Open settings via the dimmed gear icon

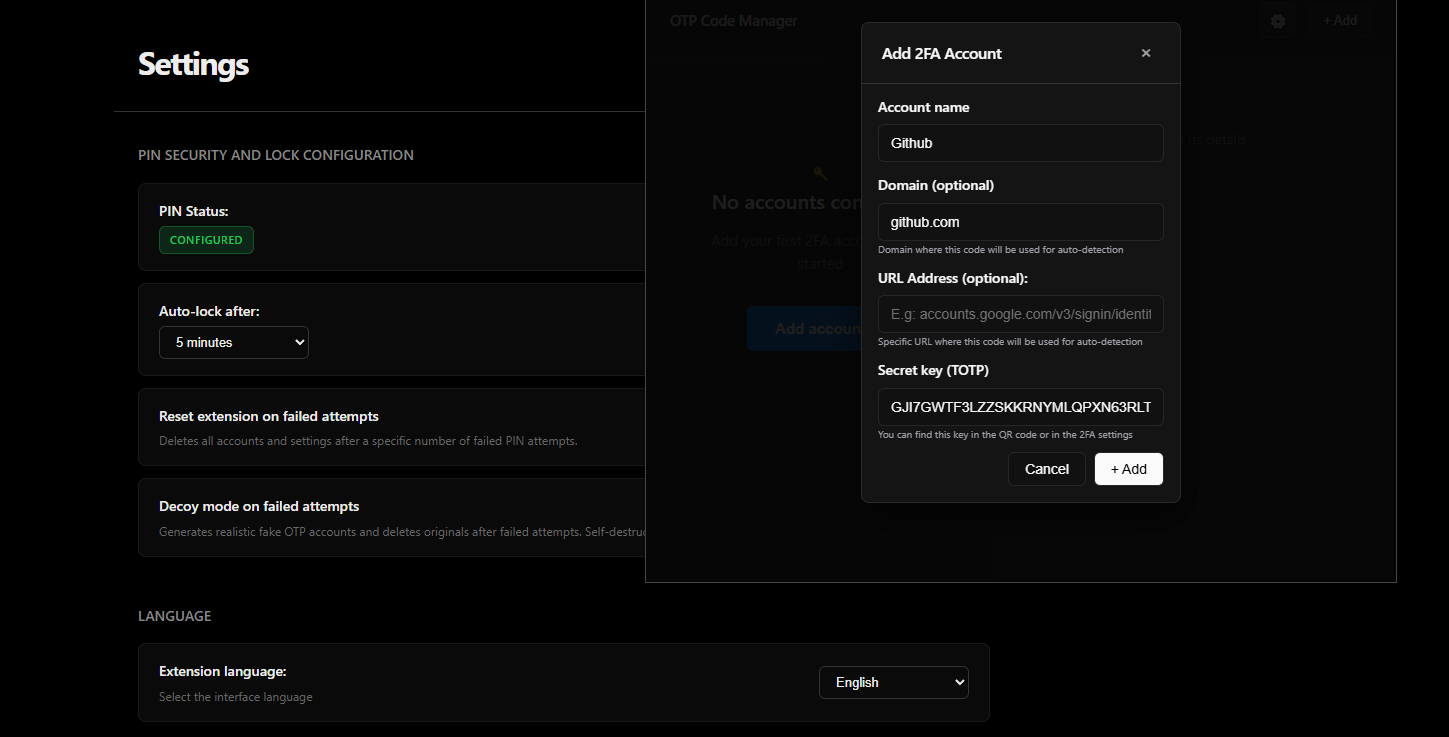[x=1277, y=21]
